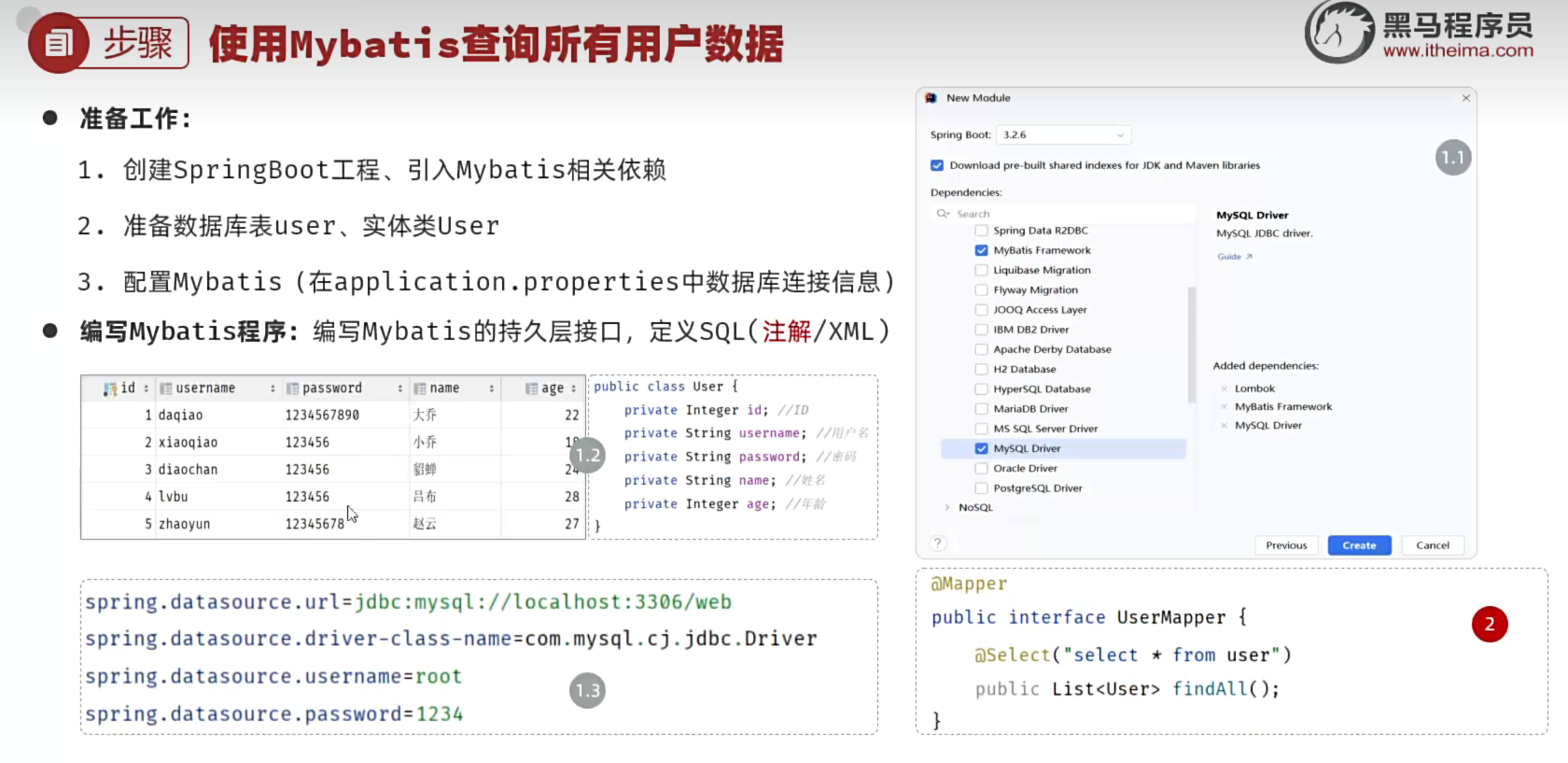Check PostgreSQL Driver dependency
This screenshot has height=763, width=1568.
(981, 488)
